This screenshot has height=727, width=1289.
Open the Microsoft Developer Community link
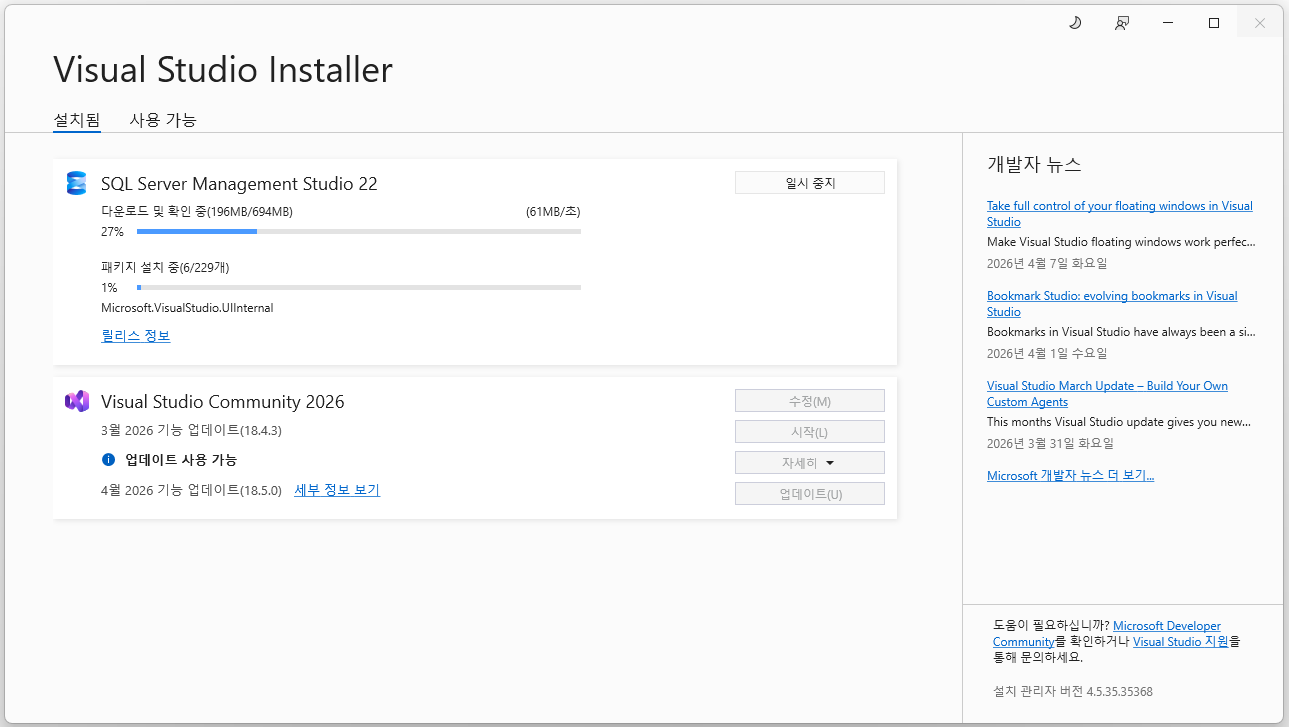(1107, 634)
